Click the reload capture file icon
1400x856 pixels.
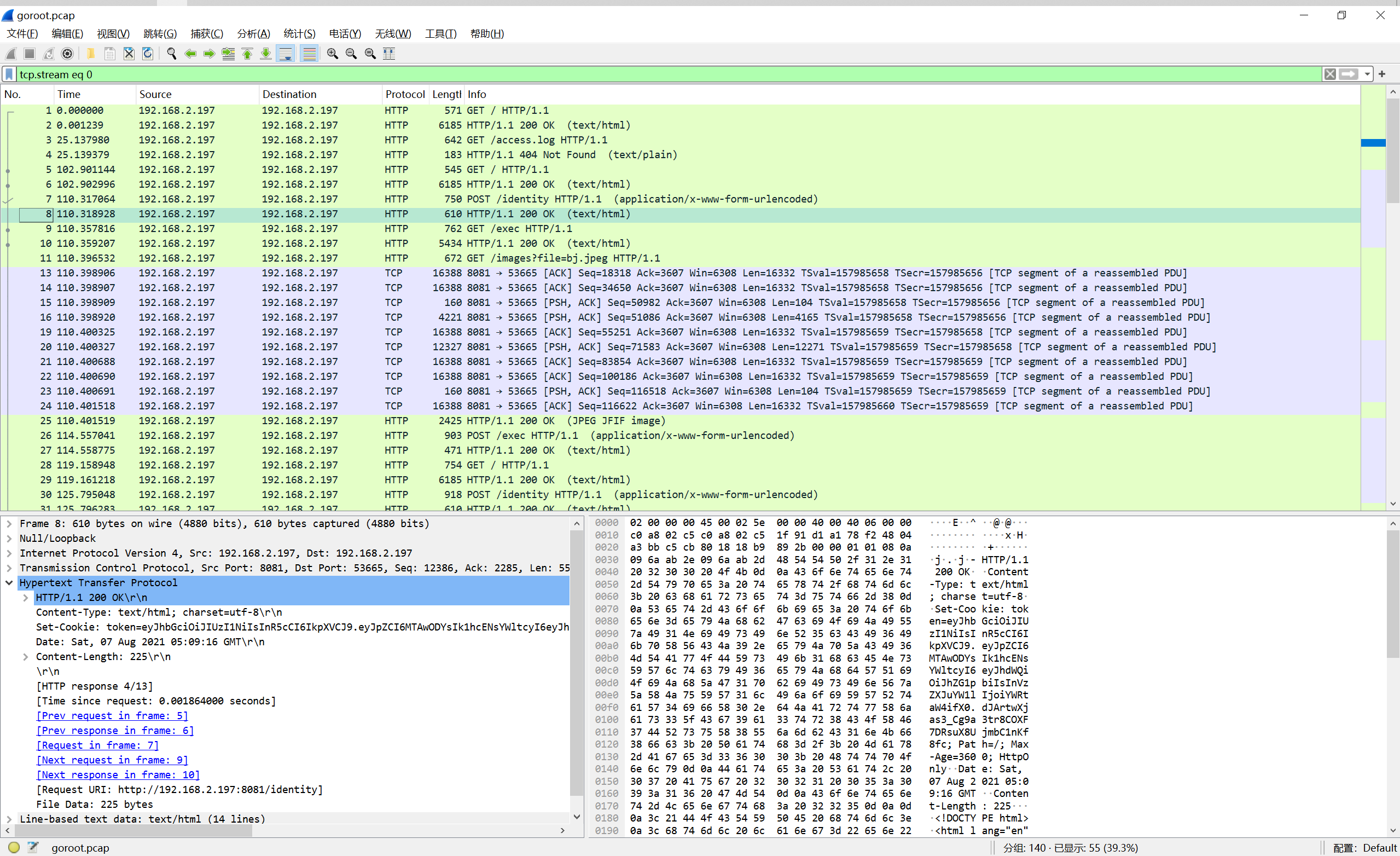(x=148, y=54)
